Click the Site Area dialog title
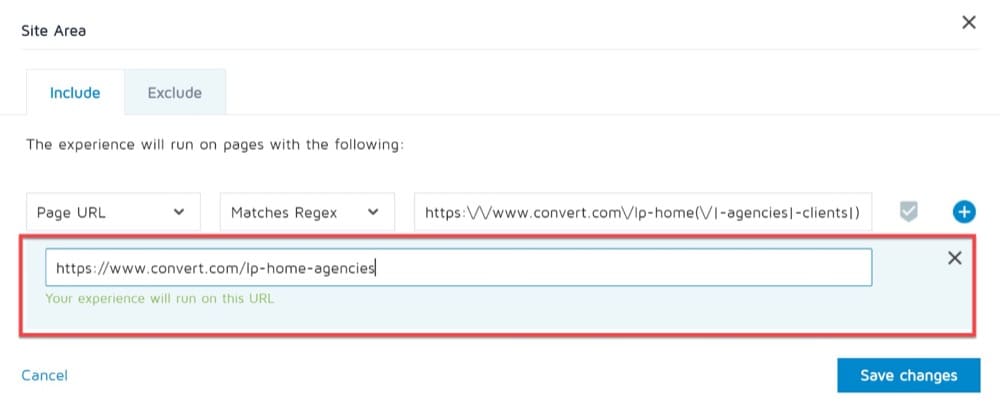1000x420 pixels. pos(54,31)
